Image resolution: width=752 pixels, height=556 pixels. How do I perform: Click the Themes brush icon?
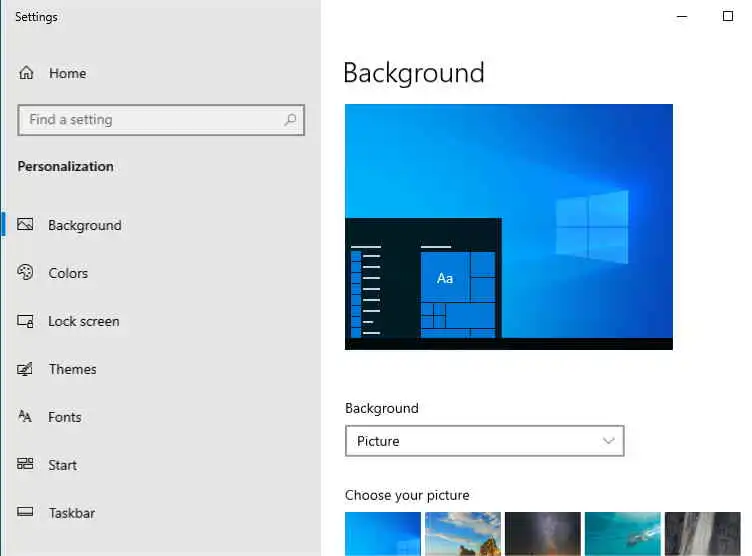point(25,369)
